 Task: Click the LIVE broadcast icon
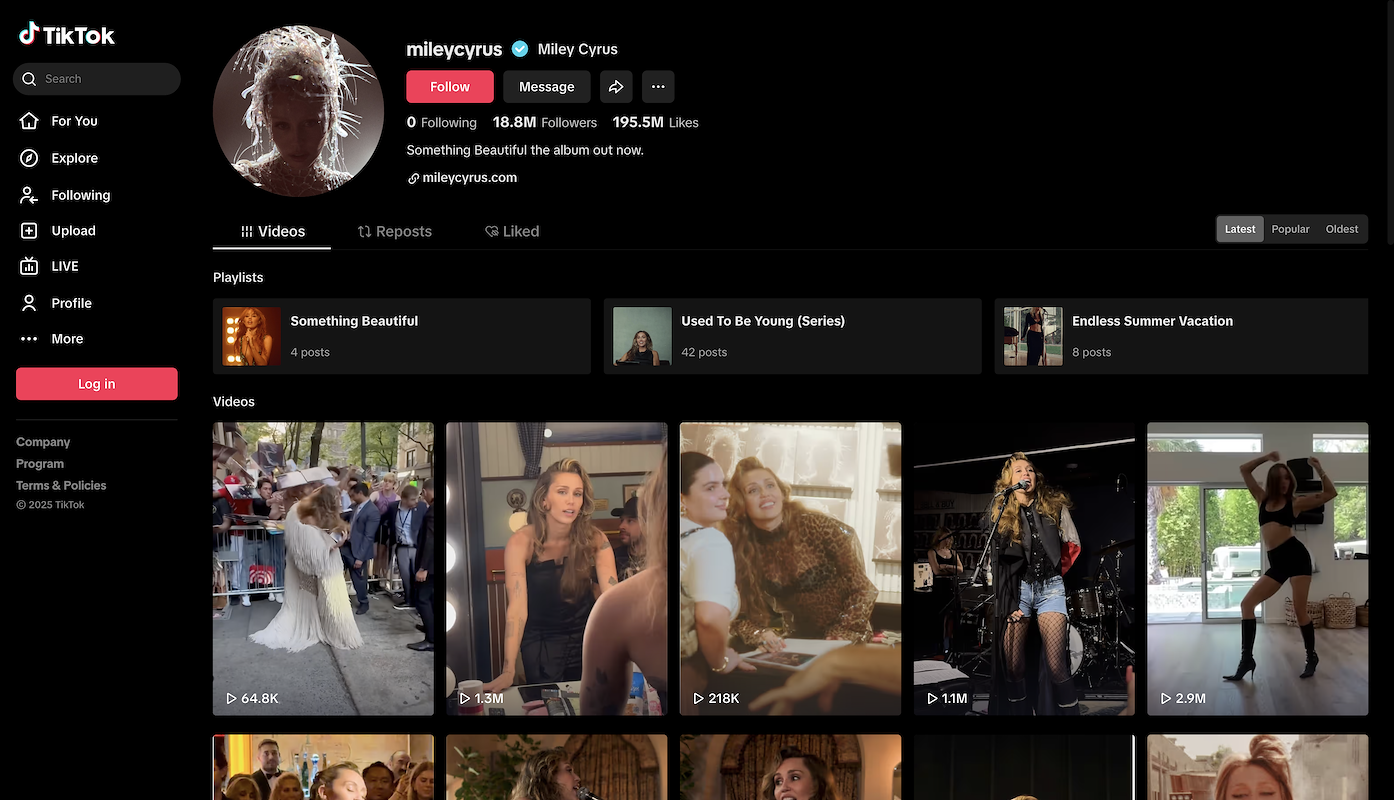pyautogui.click(x=30, y=266)
